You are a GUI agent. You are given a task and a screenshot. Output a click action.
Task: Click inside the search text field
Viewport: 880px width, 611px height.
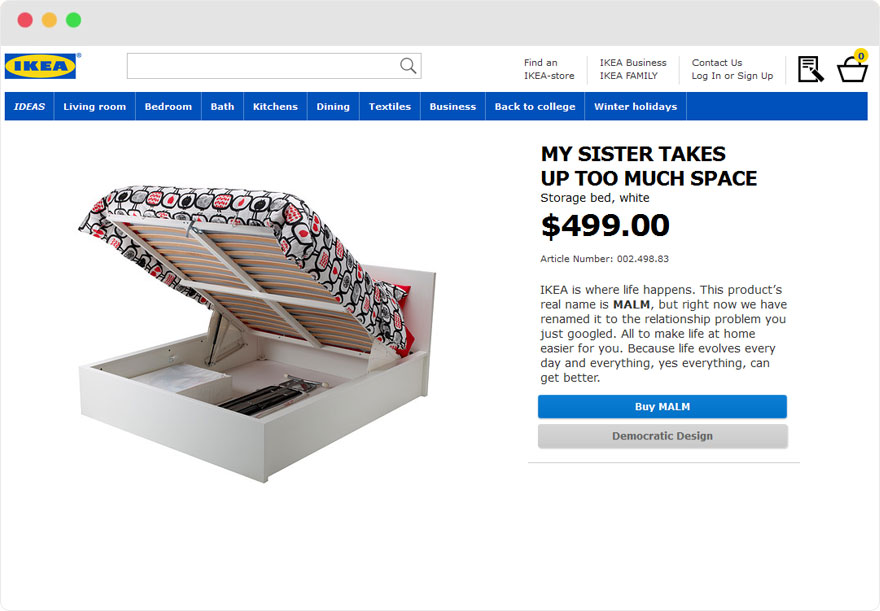[x=260, y=66]
